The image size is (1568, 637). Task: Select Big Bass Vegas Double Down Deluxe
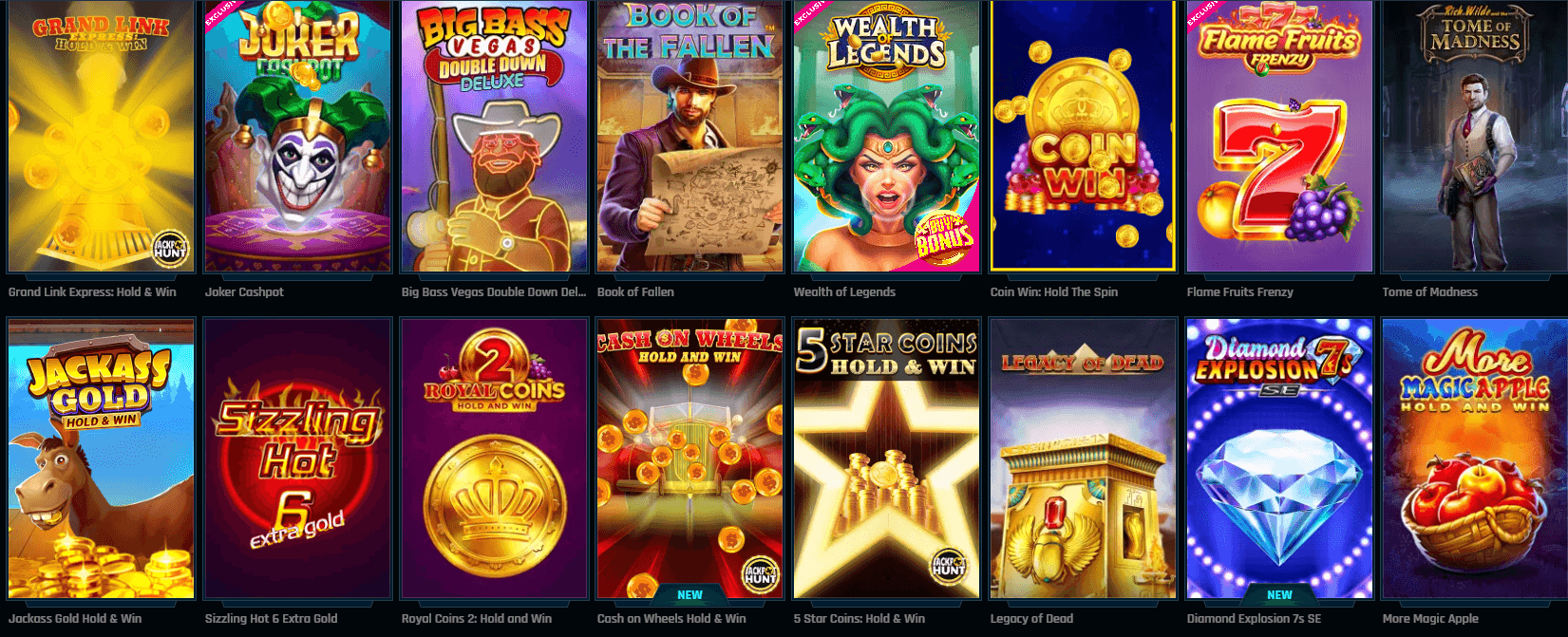click(493, 136)
